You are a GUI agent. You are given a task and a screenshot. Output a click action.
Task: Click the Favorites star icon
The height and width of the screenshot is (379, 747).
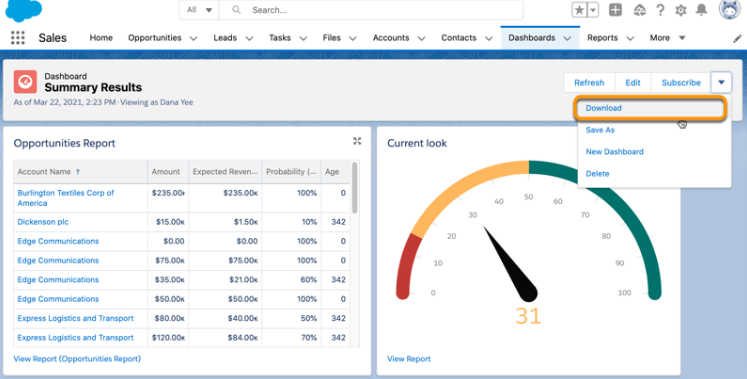(579, 10)
